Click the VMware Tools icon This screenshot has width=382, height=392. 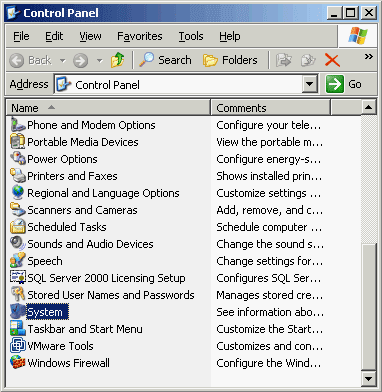[x=18, y=346]
